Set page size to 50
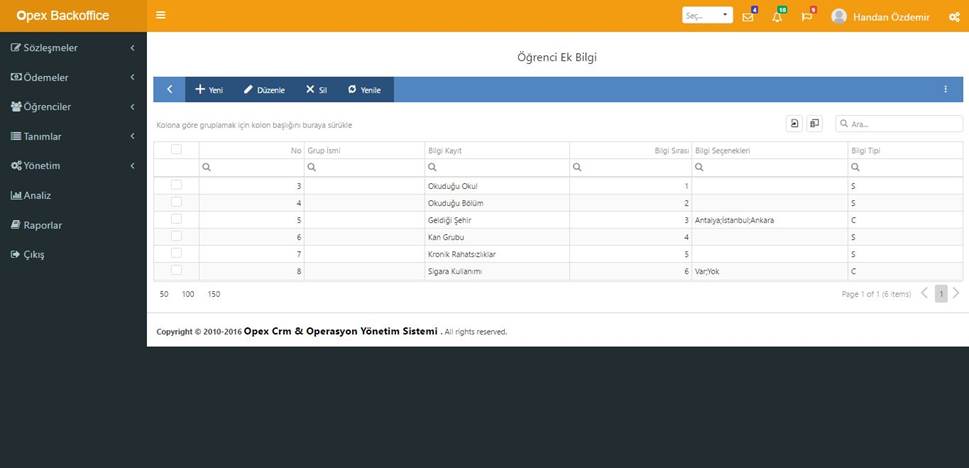The width and height of the screenshot is (969, 468). click(164, 294)
